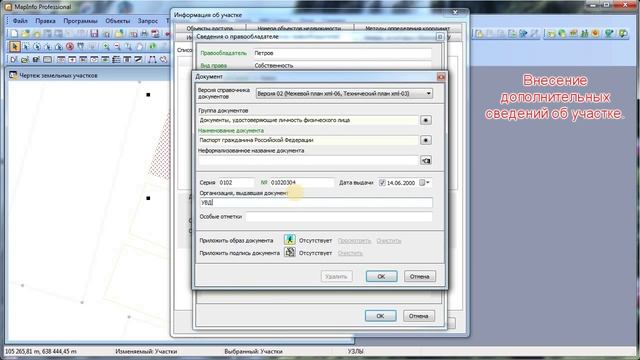This screenshot has width=640, height=360.
Task: Choose the Marquee Select tool
Action: [x=26, y=47]
